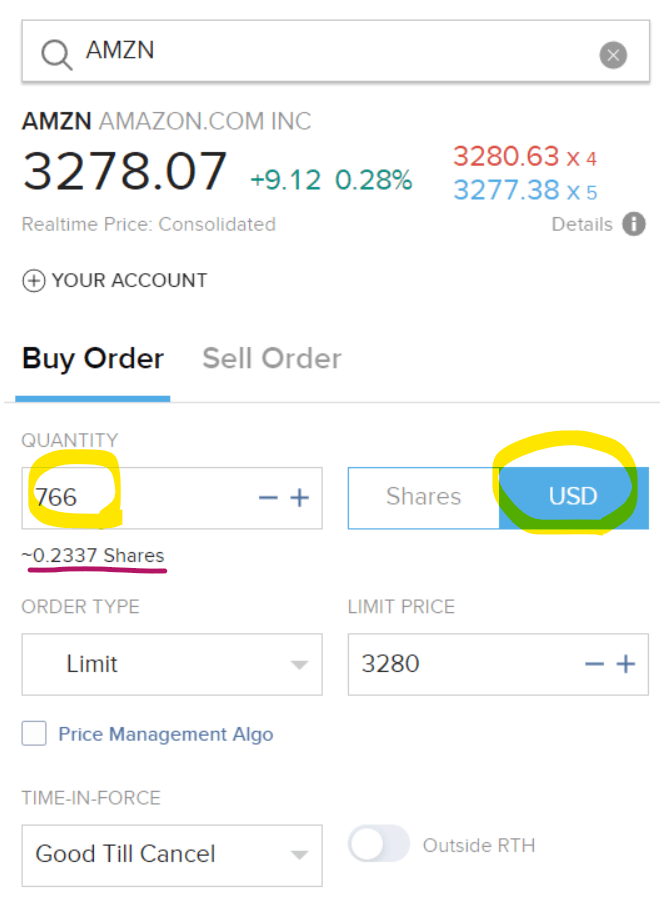Clear the AMZN search using the X icon
This screenshot has height=897, width=660.
[613, 55]
